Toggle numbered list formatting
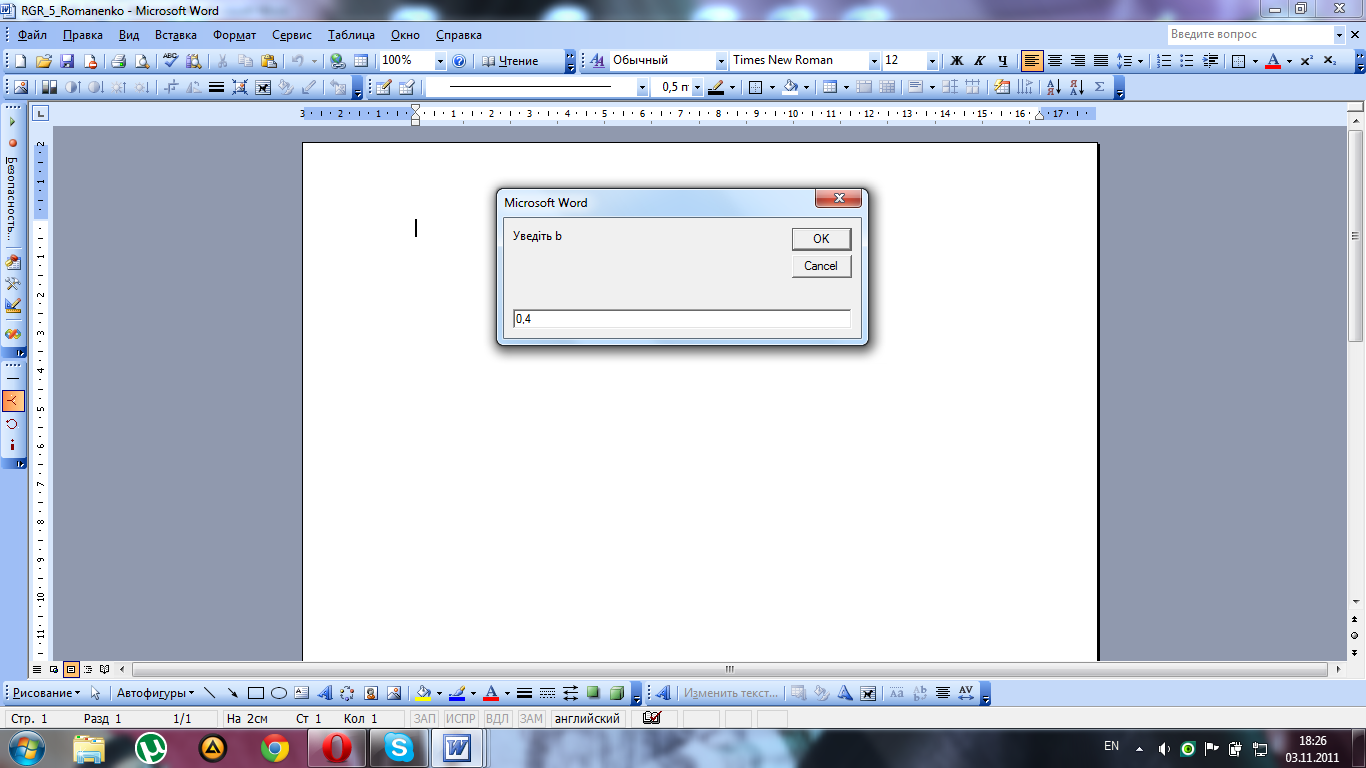This screenshot has height=768, width=1366. (1164, 61)
